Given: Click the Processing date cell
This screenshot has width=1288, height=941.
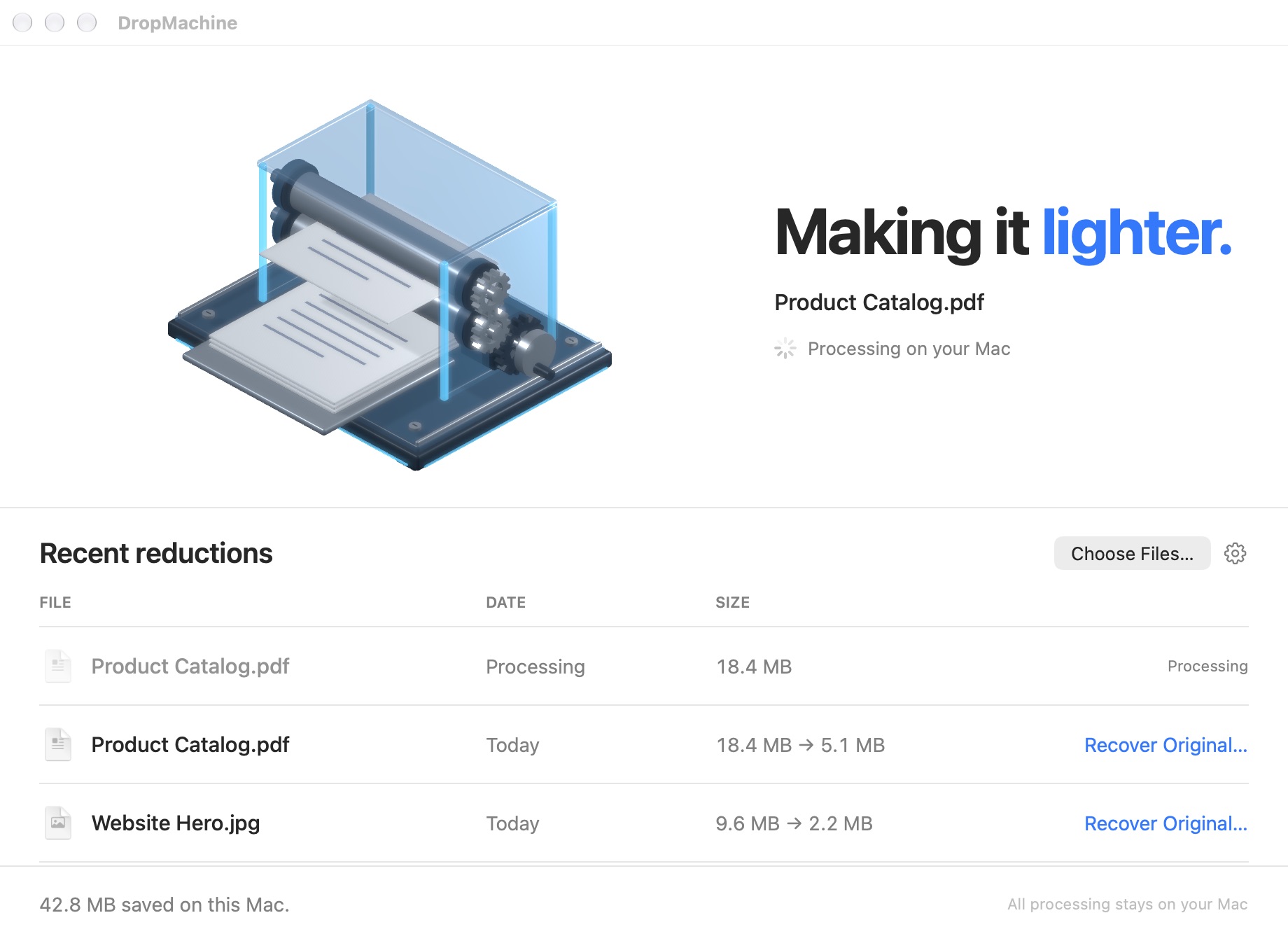Looking at the screenshot, I should coord(535,667).
